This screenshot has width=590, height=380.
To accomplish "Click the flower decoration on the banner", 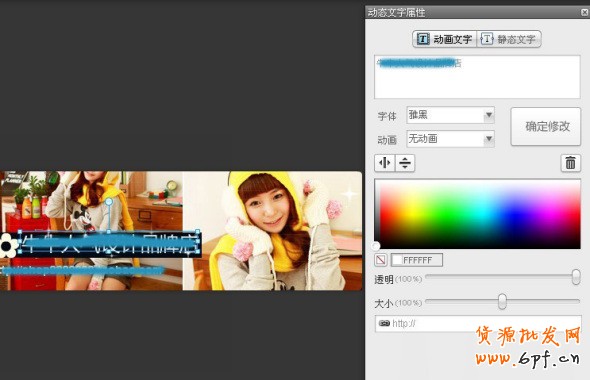I will tap(8, 245).
